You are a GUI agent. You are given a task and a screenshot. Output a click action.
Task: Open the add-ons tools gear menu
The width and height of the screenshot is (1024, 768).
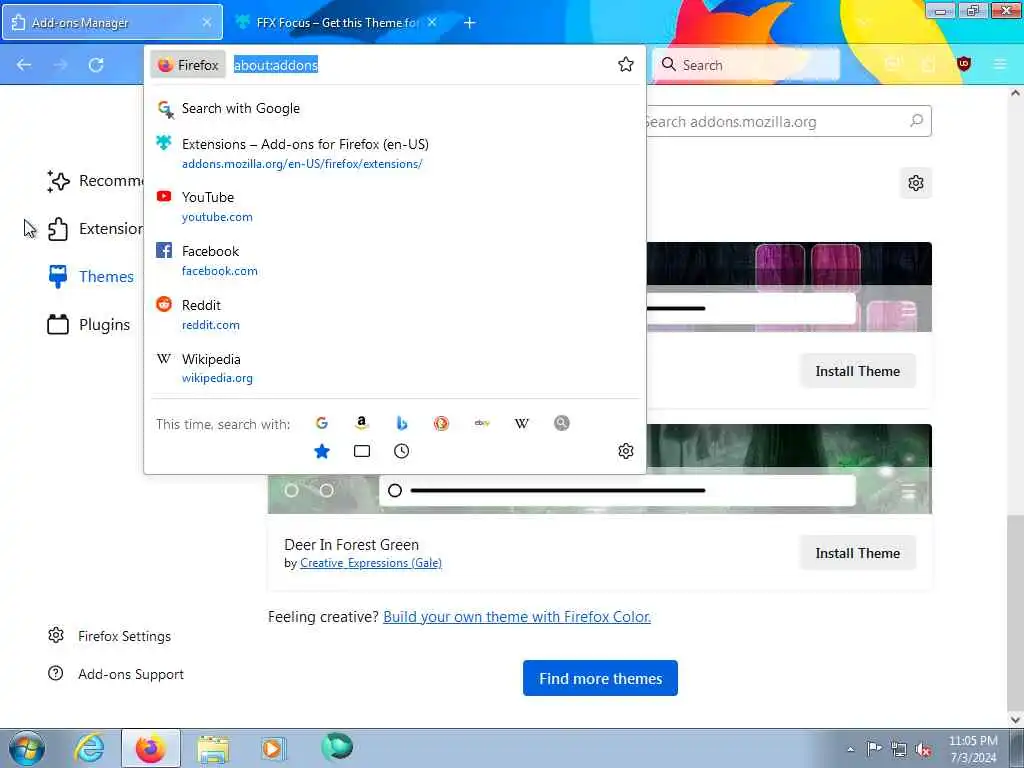coord(916,183)
